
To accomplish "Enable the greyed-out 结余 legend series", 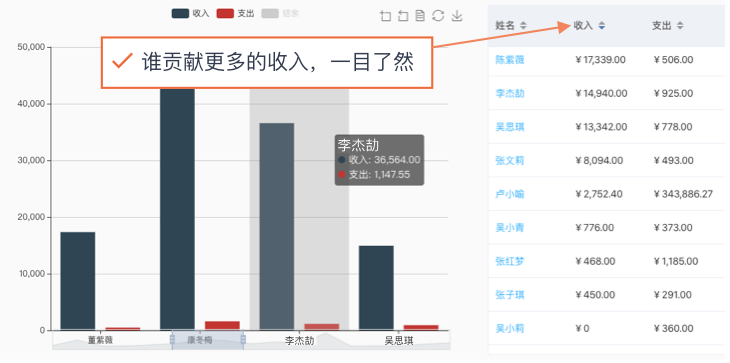I will (x=280, y=13).
